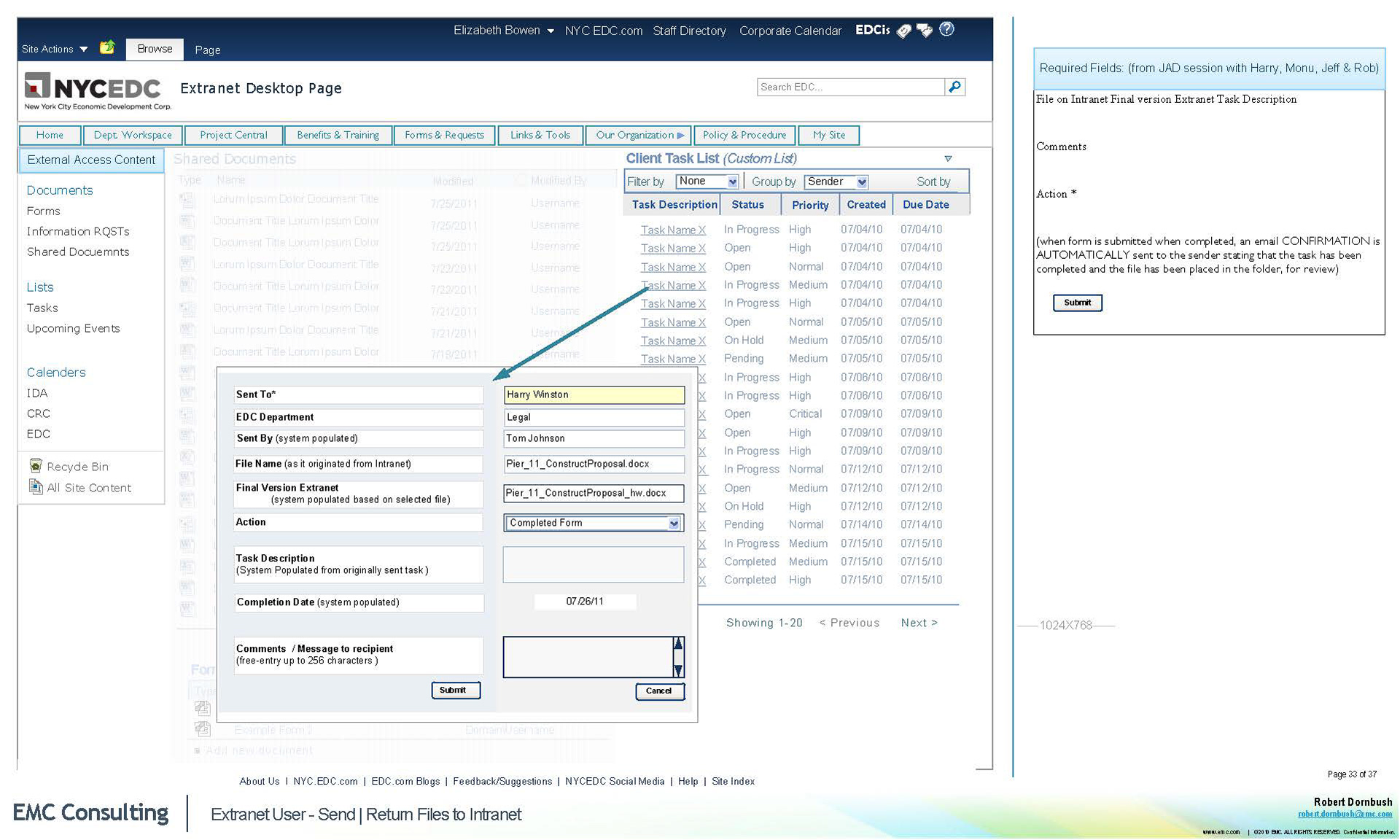1400x840 pixels.
Task: Click the tag icon beside EDCis
Action: click(904, 31)
